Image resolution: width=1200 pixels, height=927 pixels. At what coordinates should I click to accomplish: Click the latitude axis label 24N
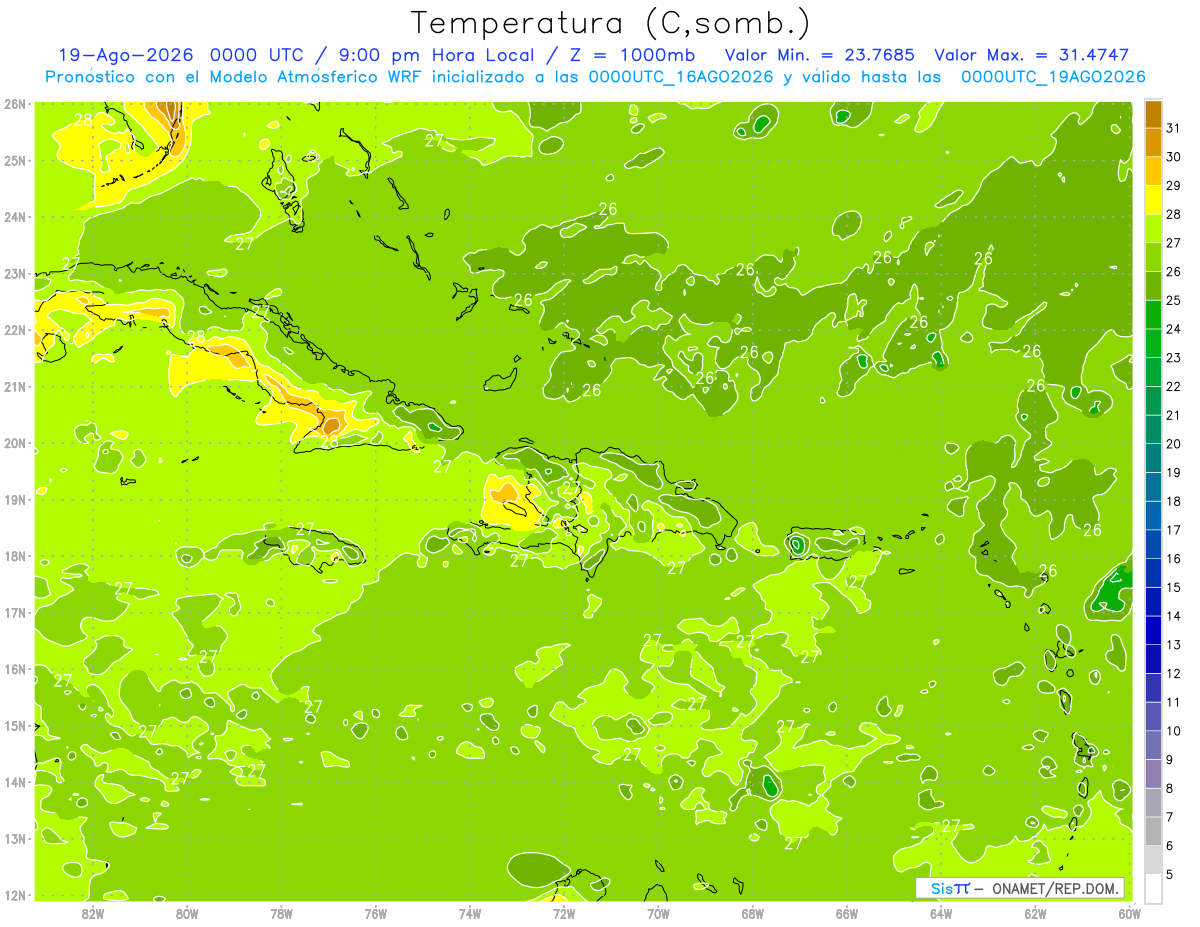click(x=15, y=217)
